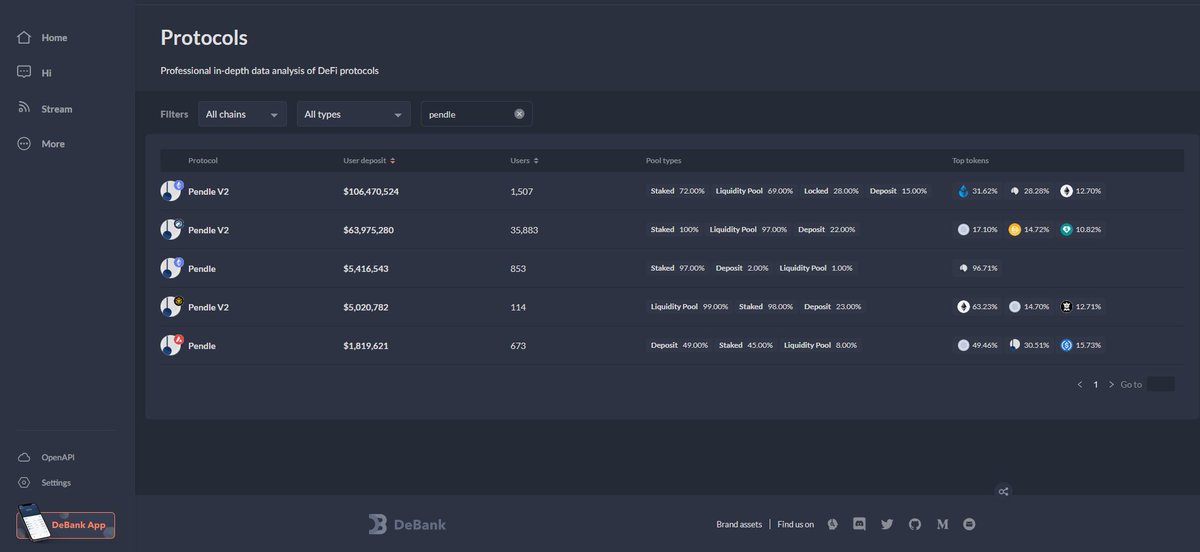Click the 96.71% token icon
The image size is (1200, 552).
tap(963, 268)
